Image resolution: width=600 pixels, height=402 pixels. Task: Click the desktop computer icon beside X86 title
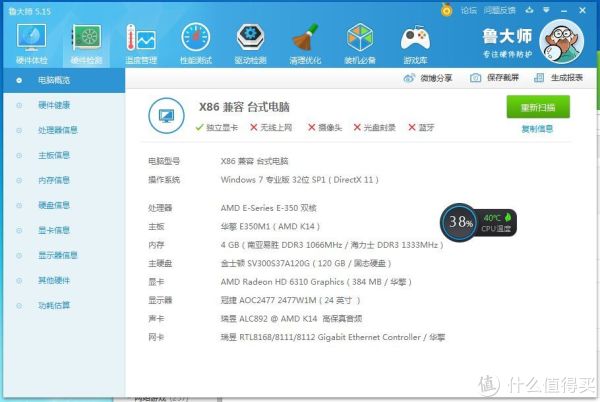(166, 116)
